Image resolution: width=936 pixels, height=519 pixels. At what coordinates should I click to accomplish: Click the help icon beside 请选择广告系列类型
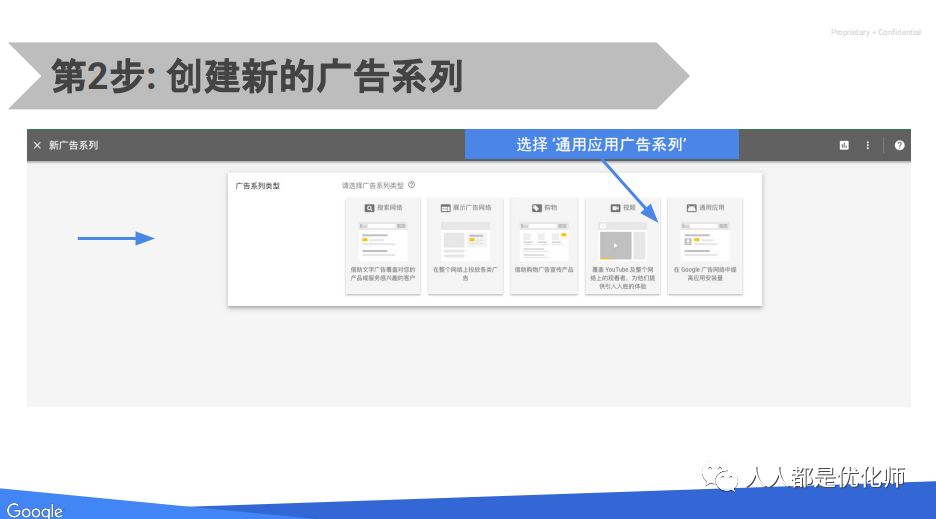tap(411, 185)
